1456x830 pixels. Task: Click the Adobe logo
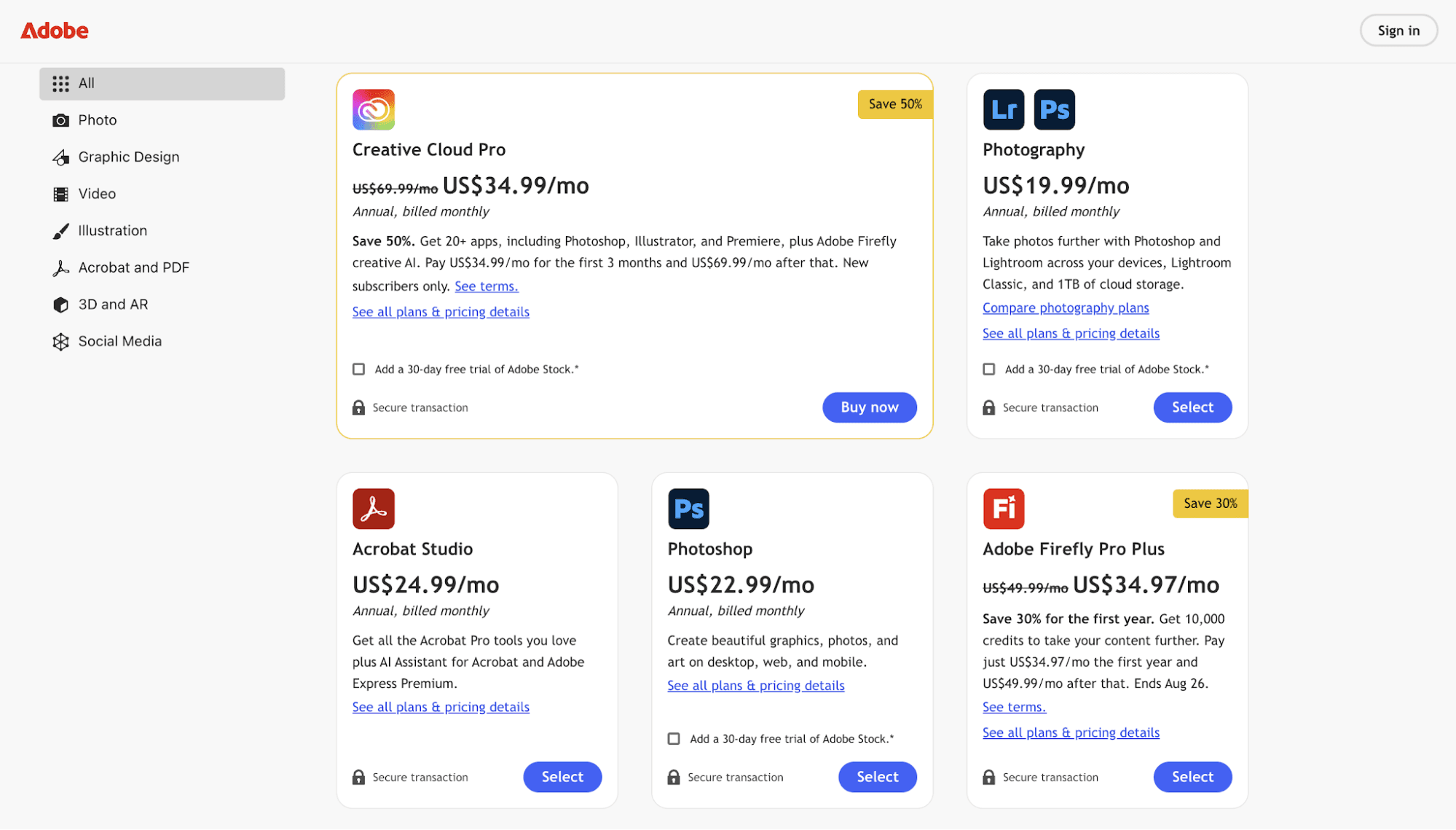[x=55, y=31]
